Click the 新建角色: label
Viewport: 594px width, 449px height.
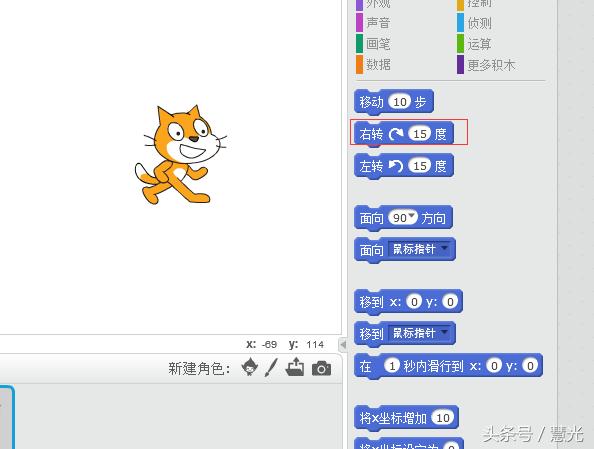point(199,368)
